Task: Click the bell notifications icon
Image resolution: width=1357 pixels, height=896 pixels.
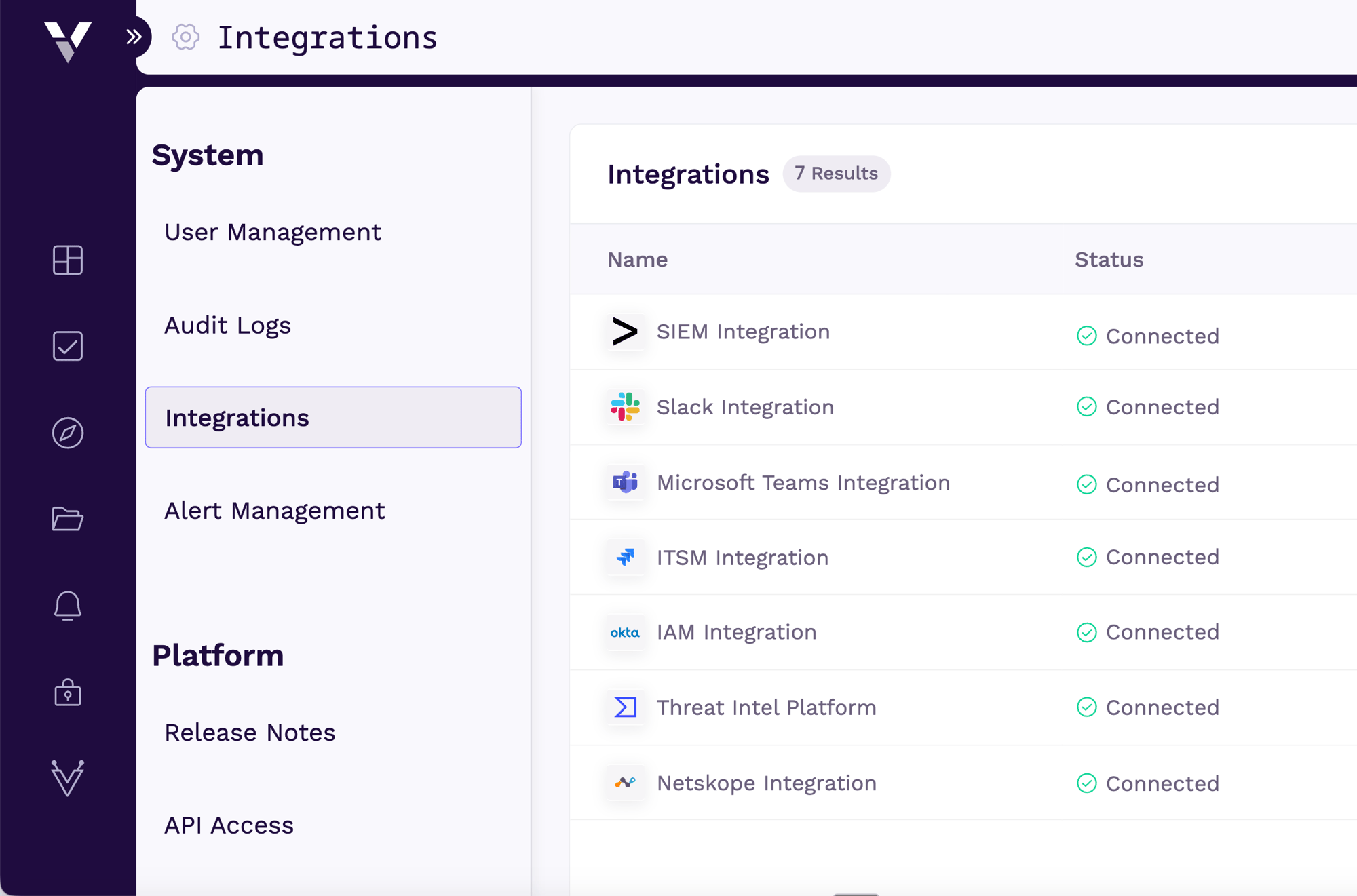Action: click(68, 606)
